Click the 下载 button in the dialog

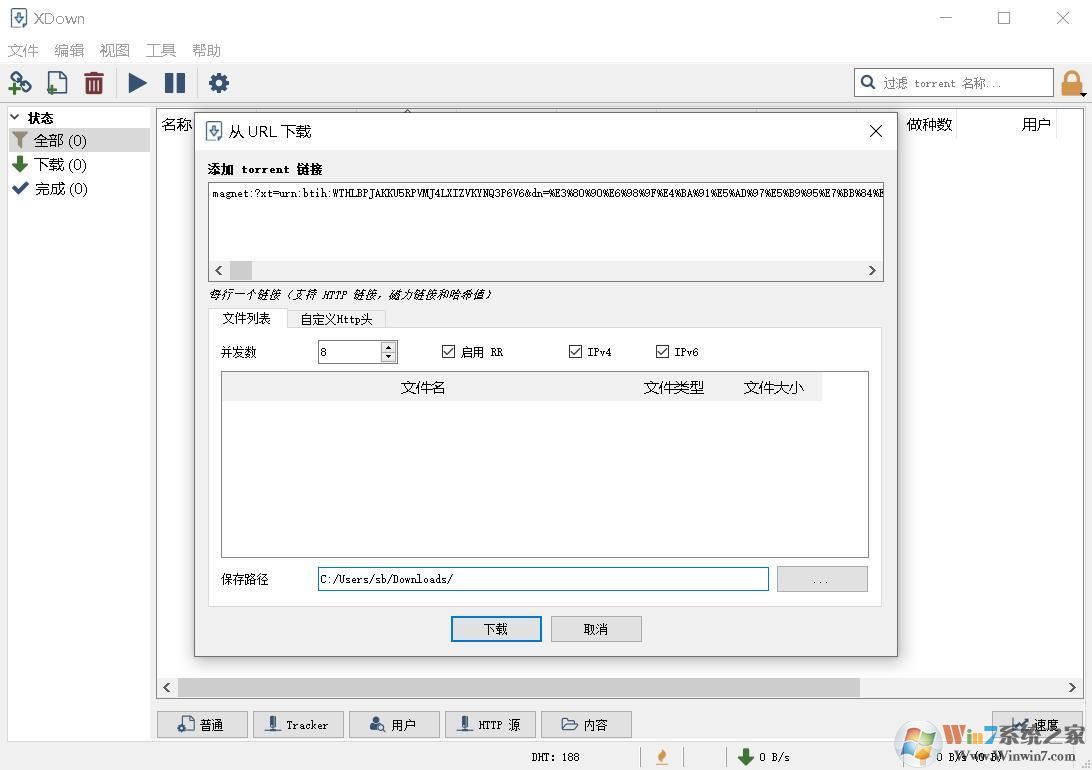click(x=496, y=629)
